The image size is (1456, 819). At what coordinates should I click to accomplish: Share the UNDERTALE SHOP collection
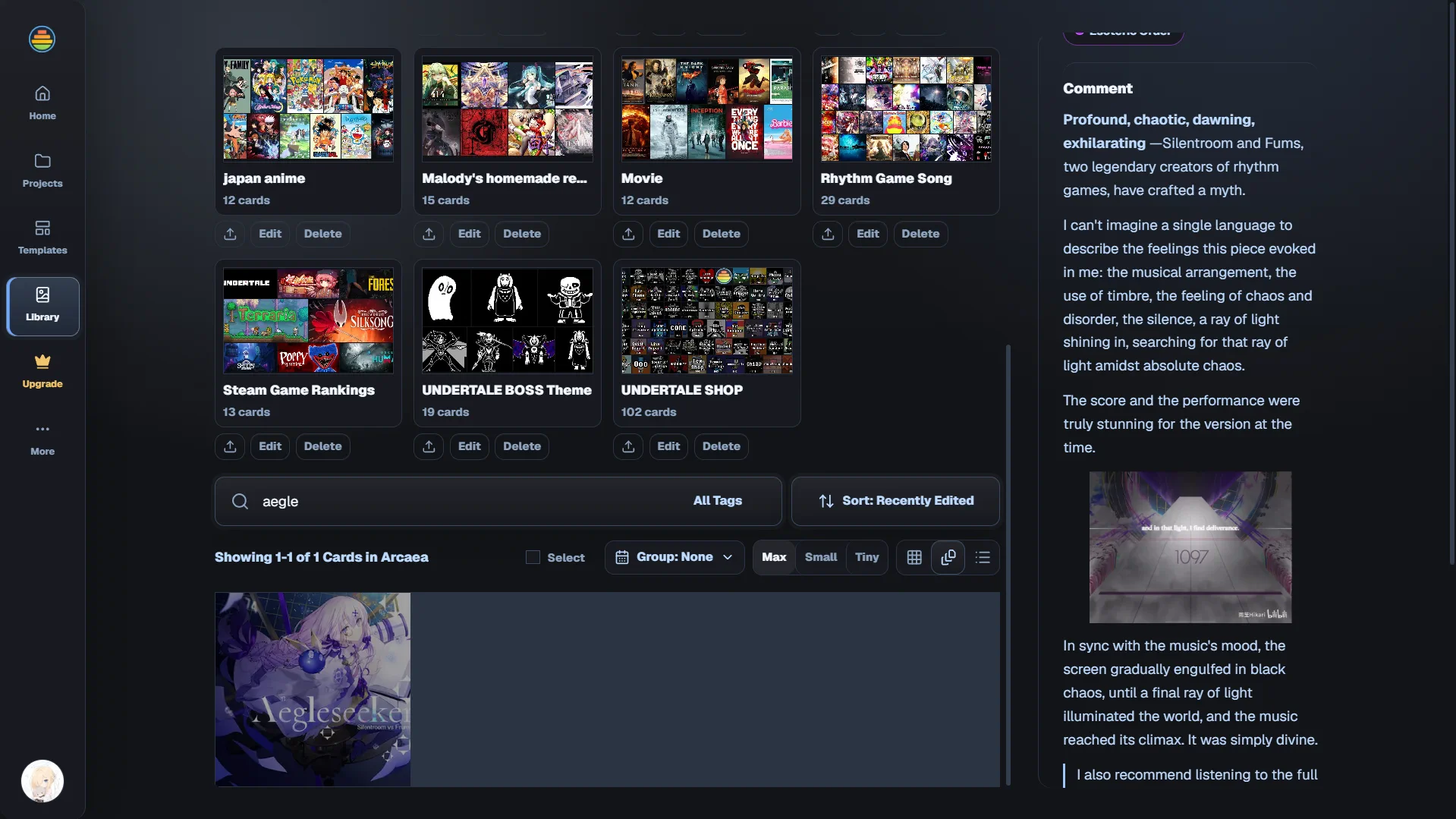click(628, 446)
